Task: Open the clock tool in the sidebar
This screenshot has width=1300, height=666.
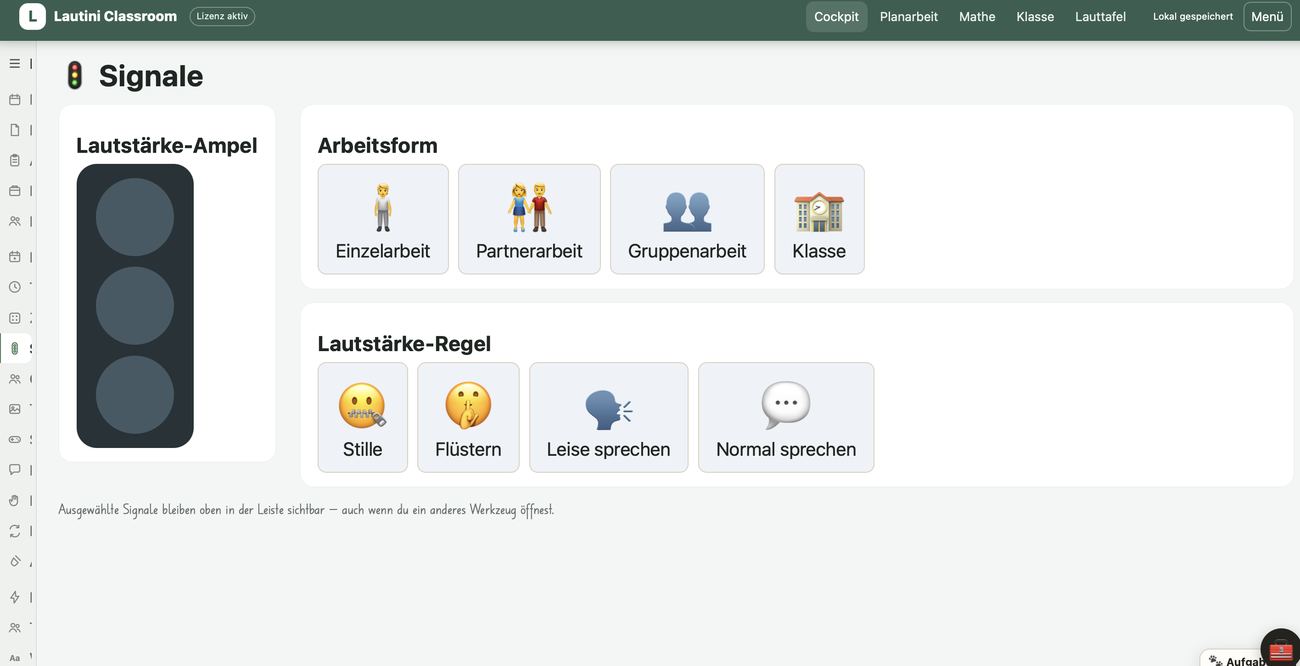Action: [x=14, y=287]
